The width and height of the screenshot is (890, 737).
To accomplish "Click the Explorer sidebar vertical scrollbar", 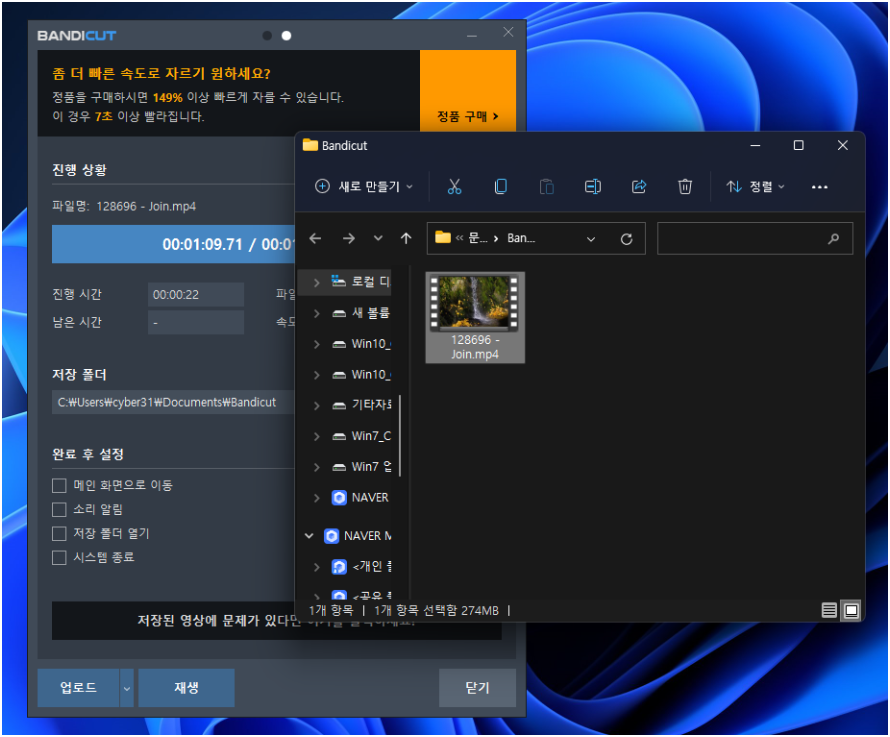I will point(400,436).
